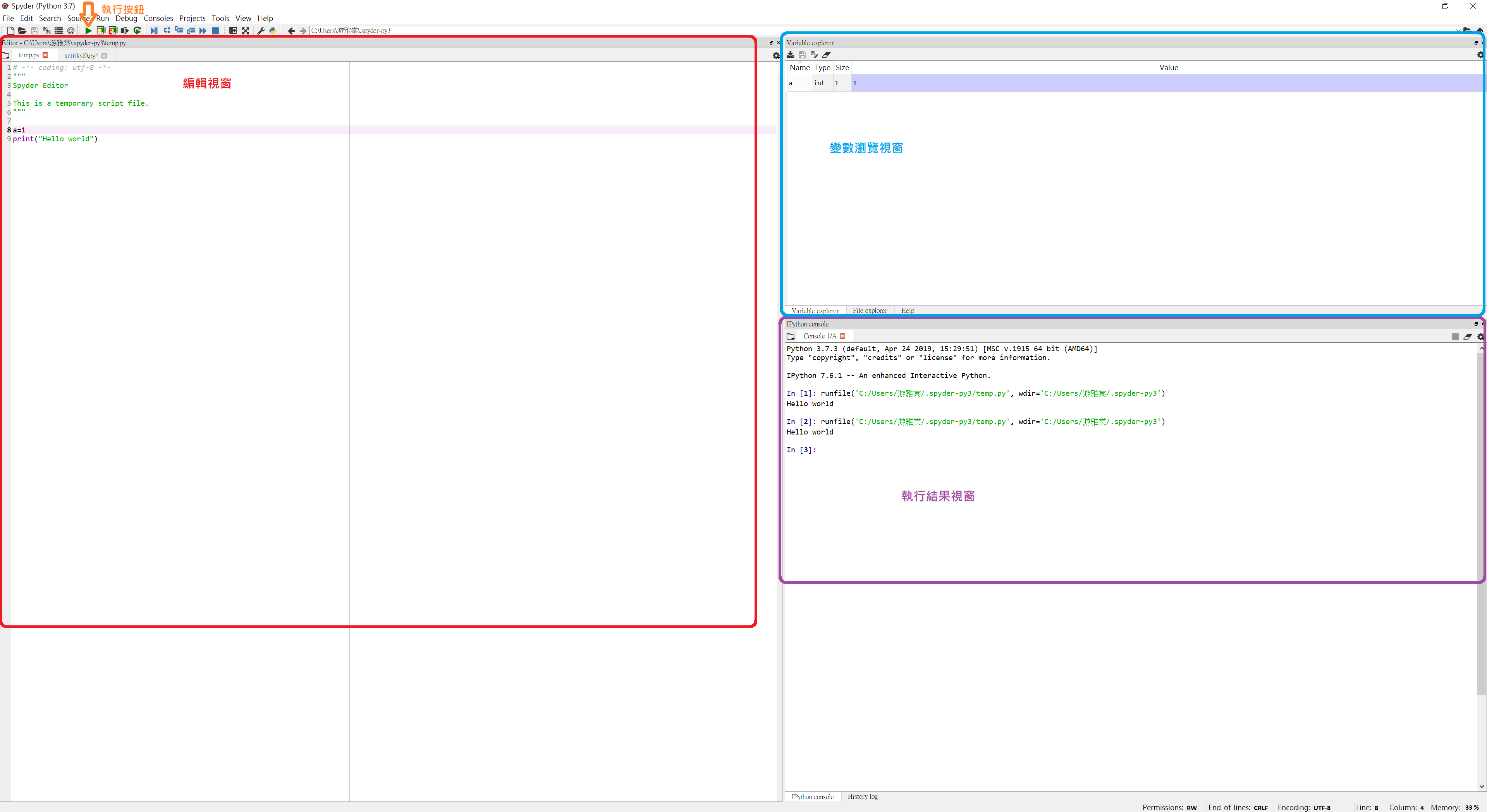
Task: Start debugging with the Debug file icon
Action: click(x=154, y=31)
